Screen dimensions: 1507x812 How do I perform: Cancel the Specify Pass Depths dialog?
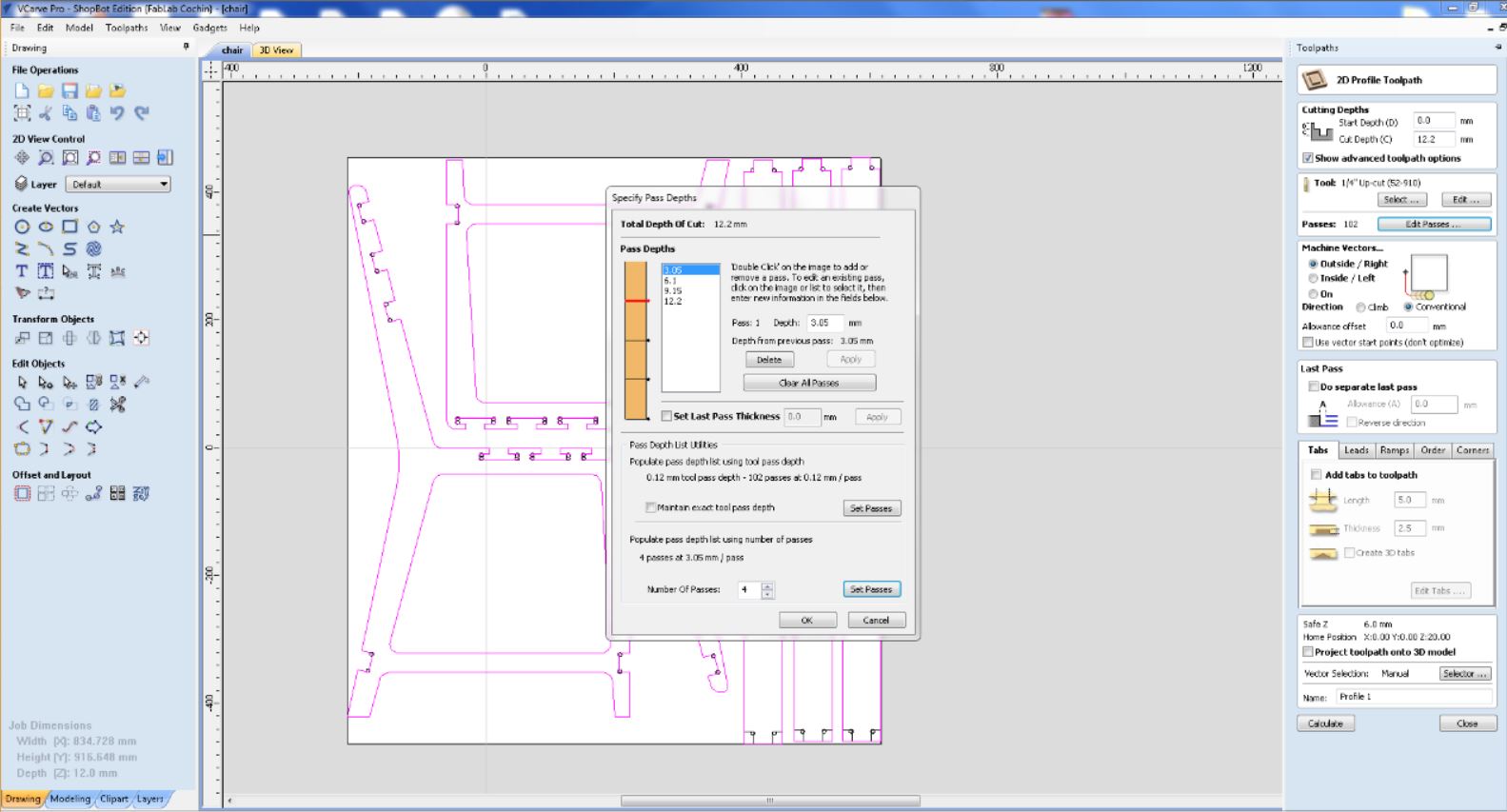pyautogui.click(x=876, y=620)
